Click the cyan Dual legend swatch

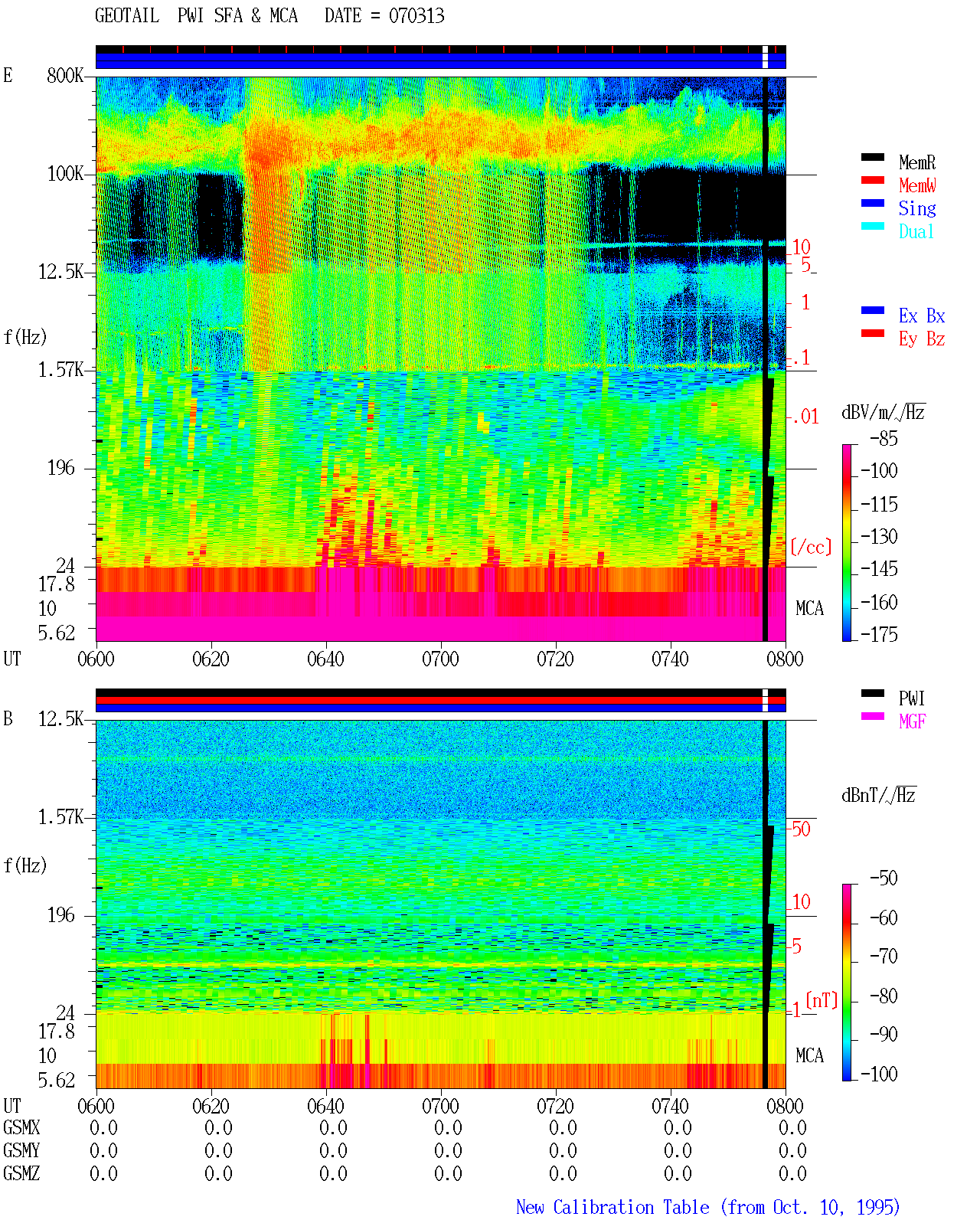click(873, 227)
